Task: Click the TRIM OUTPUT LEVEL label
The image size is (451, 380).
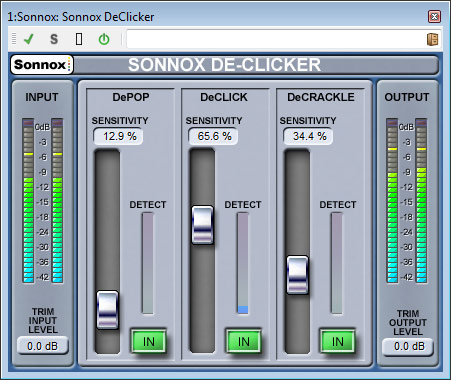Action: pyautogui.click(x=408, y=322)
